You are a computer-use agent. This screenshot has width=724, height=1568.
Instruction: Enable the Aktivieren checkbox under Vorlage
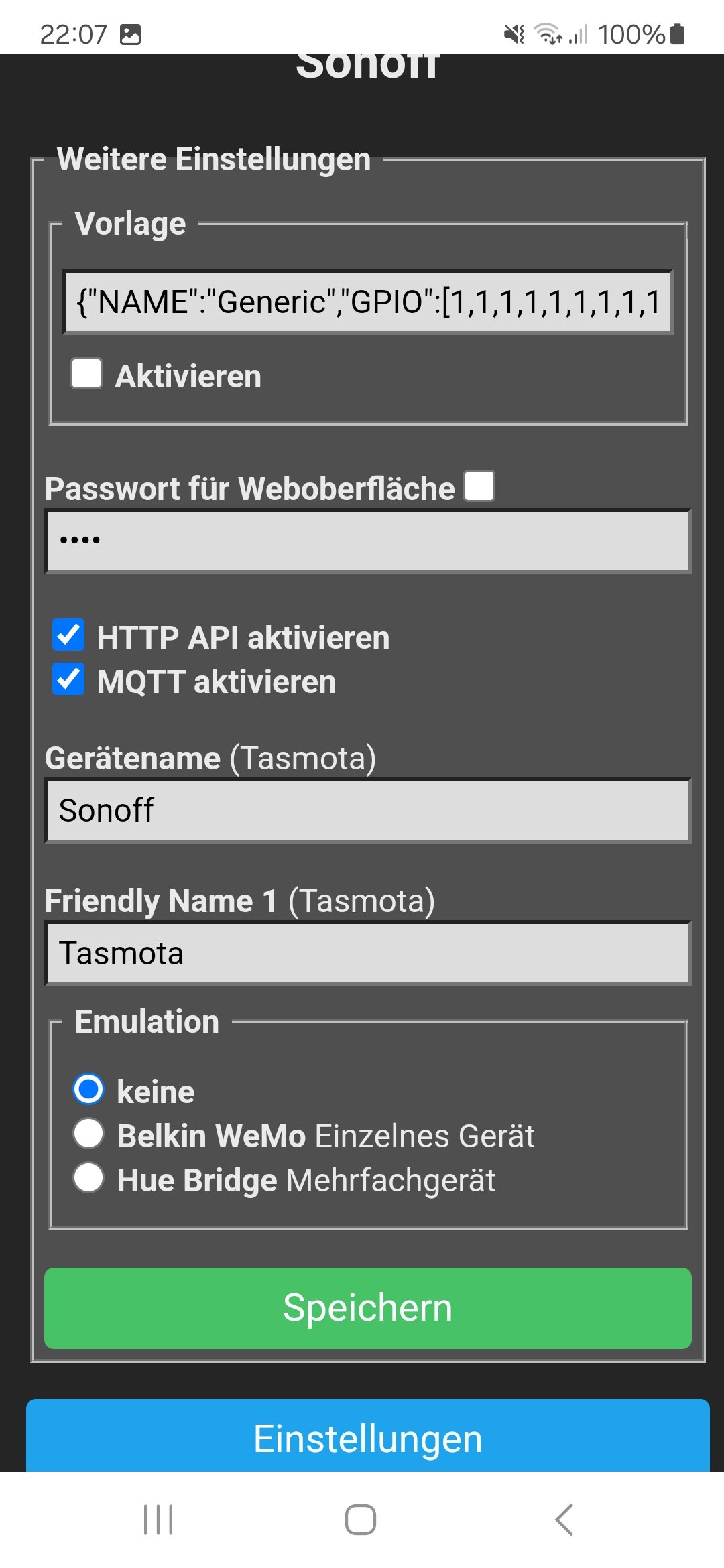(87, 373)
